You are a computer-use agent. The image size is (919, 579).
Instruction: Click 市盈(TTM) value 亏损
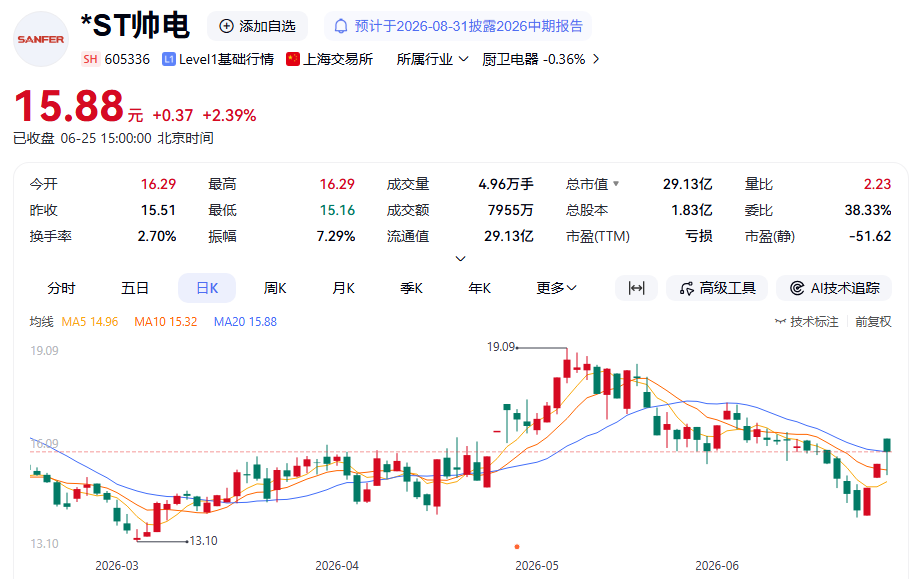pyautogui.click(x=699, y=236)
